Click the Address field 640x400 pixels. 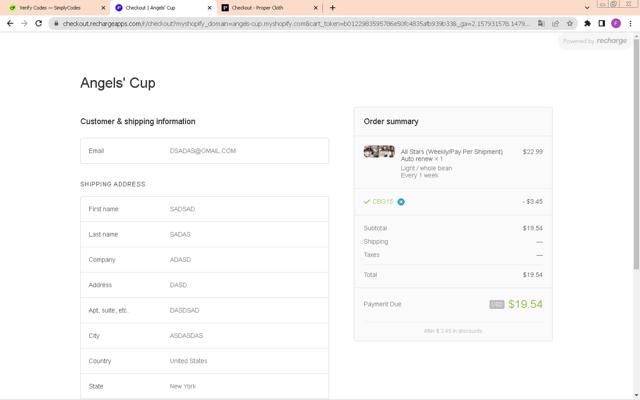tap(204, 285)
